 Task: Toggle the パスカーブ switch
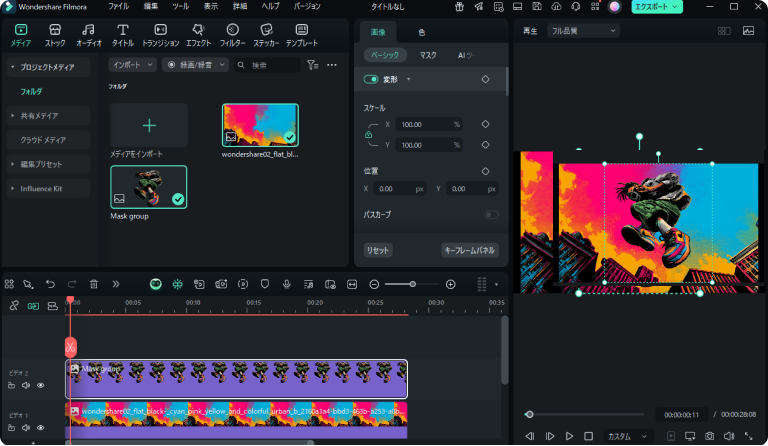(491, 215)
